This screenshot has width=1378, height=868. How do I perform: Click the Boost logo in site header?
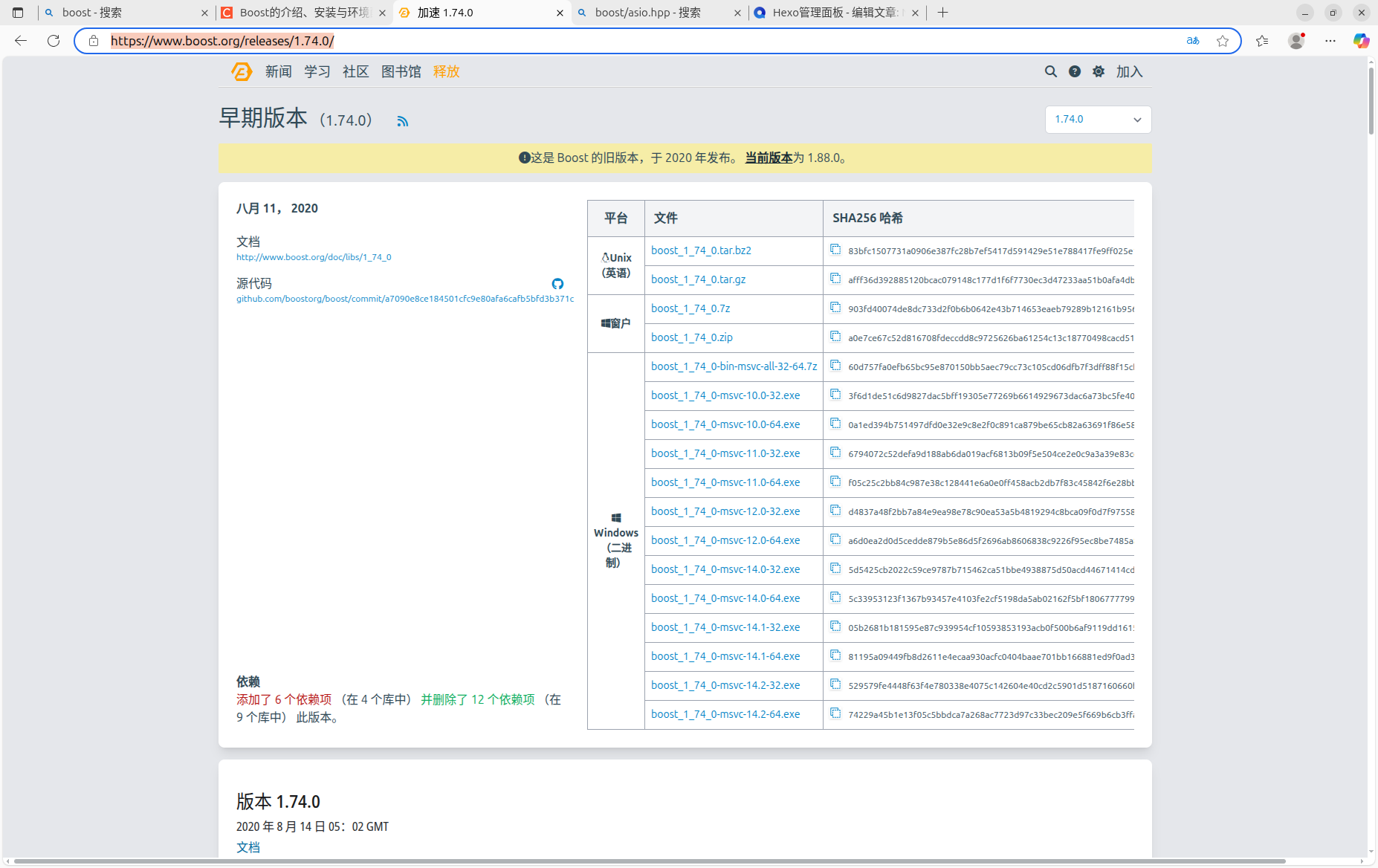[x=242, y=71]
